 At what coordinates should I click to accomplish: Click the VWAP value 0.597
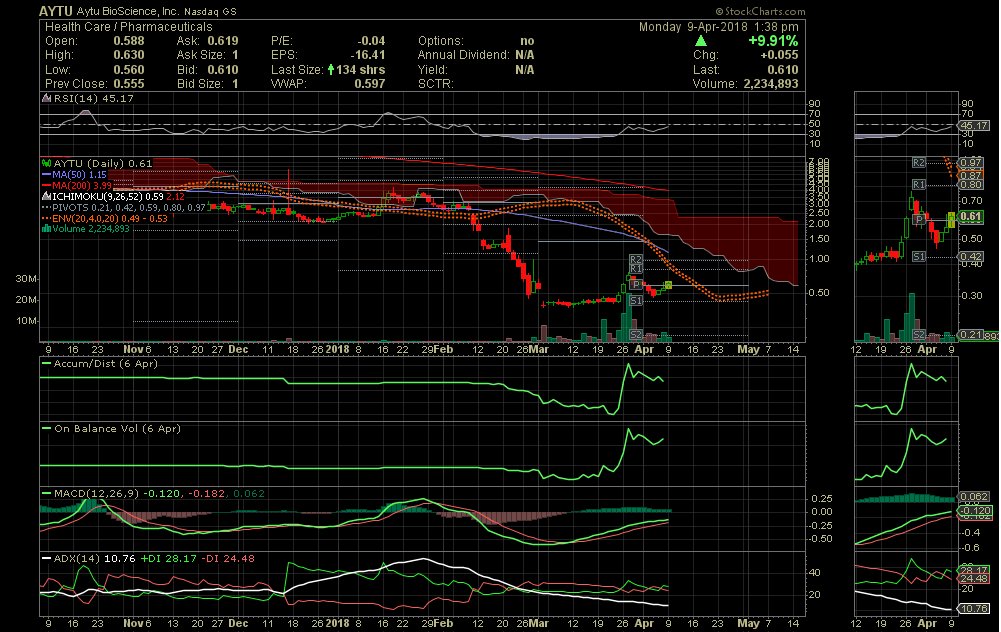click(370, 84)
